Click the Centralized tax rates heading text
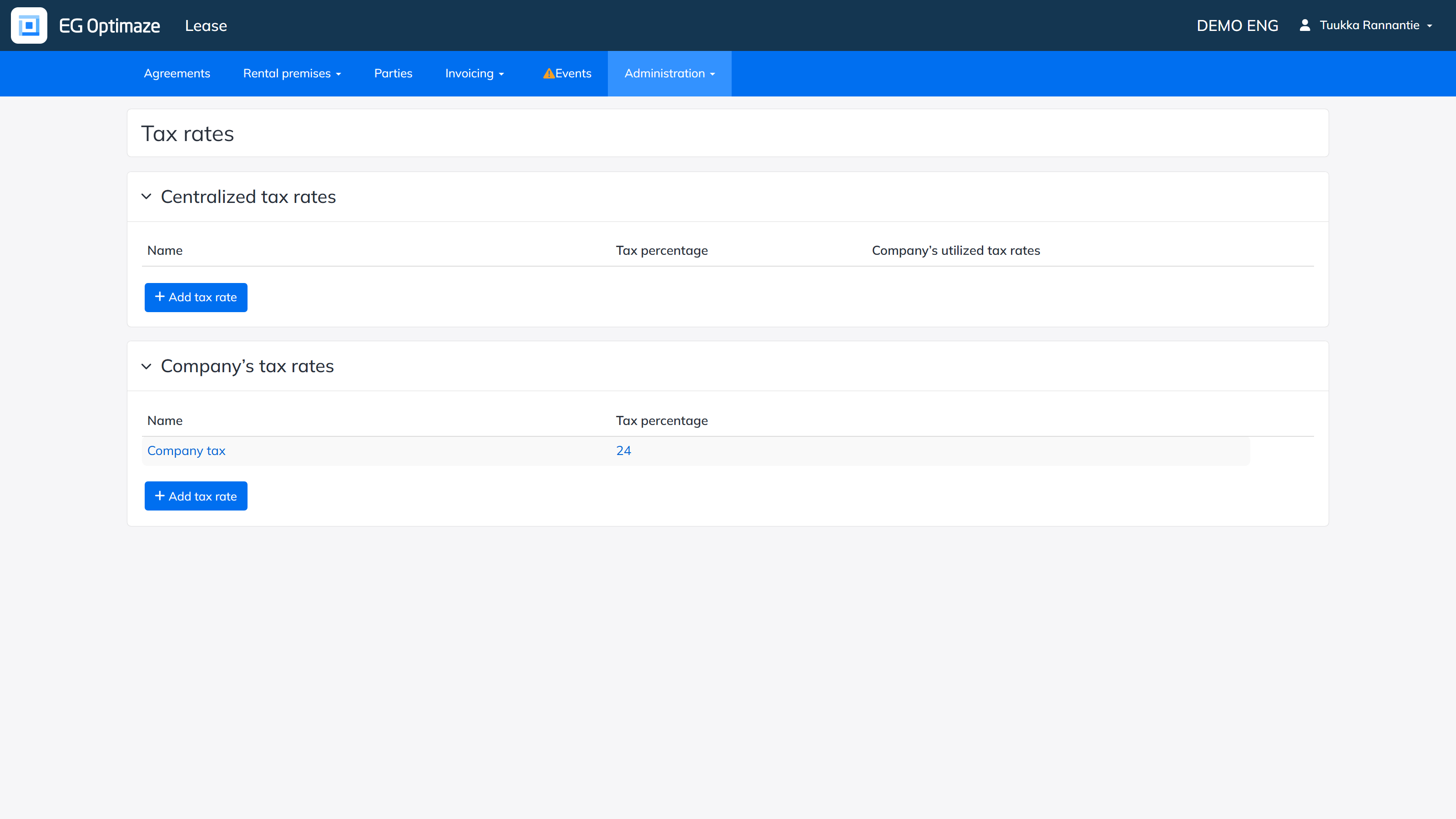Viewport: 1456px width, 819px height. click(249, 197)
